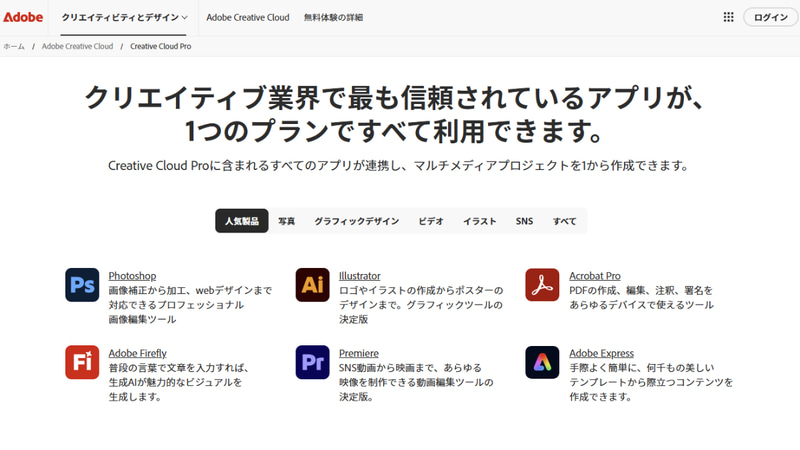Click the Illustrator Ai app icon
This screenshot has height=450, width=800.
[312, 285]
